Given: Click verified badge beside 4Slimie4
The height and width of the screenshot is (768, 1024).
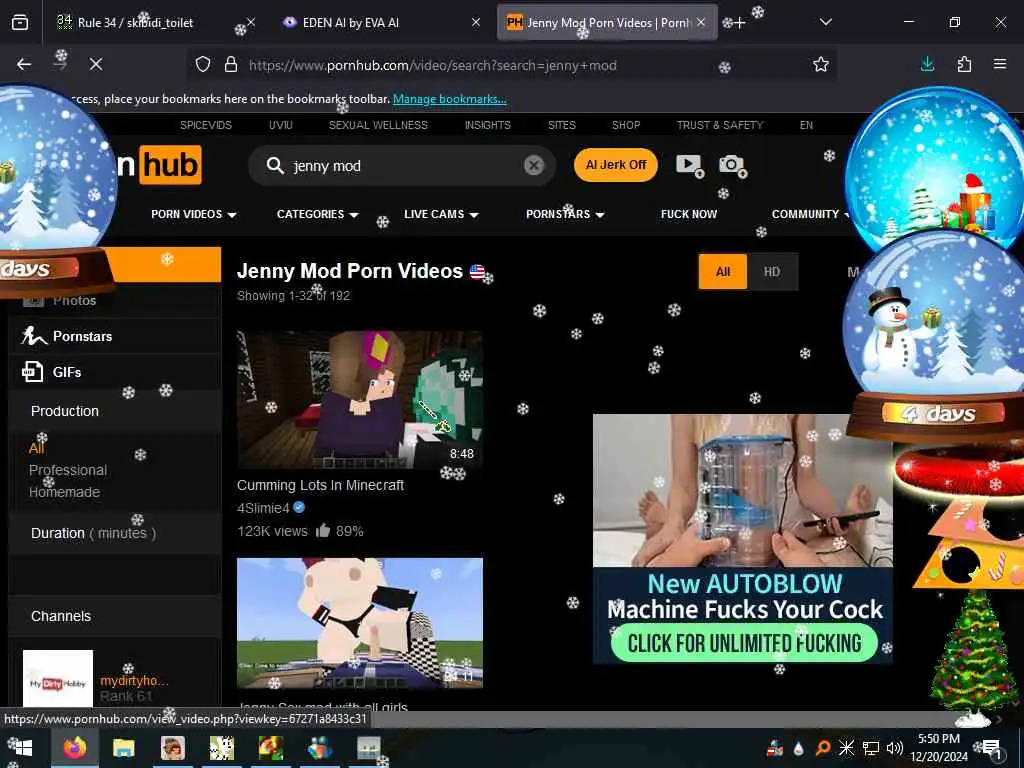Looking at the screenshot, I should coord(299,507).
